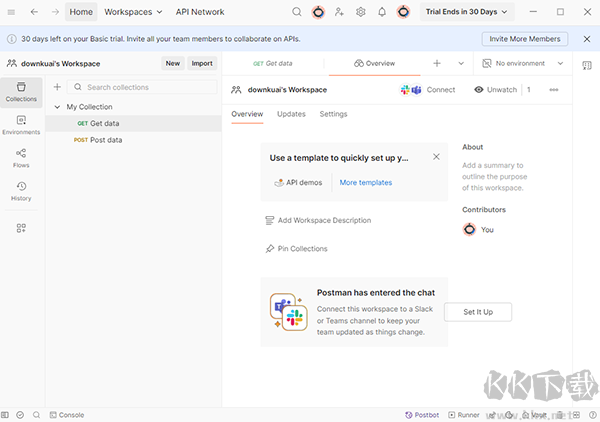The height and width of the screenshot is (422, 600).
Task: Open the Flows sidebar panel
Action: coord(21,157)
